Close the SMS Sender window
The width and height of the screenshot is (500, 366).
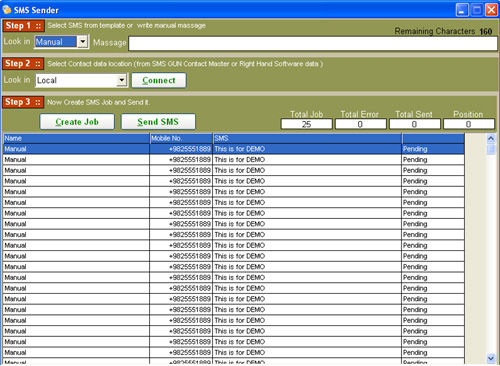491,10
